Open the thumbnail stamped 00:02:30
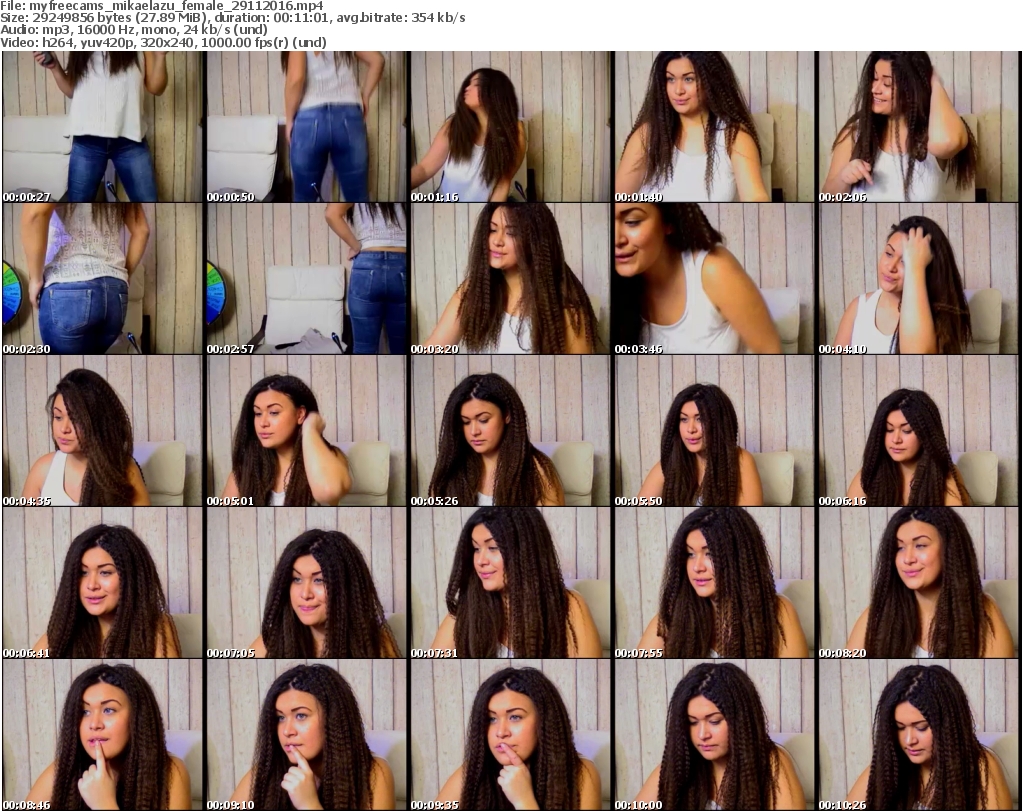The height and width of the screenshot is (811, 1024). click(x=103, y=279)
